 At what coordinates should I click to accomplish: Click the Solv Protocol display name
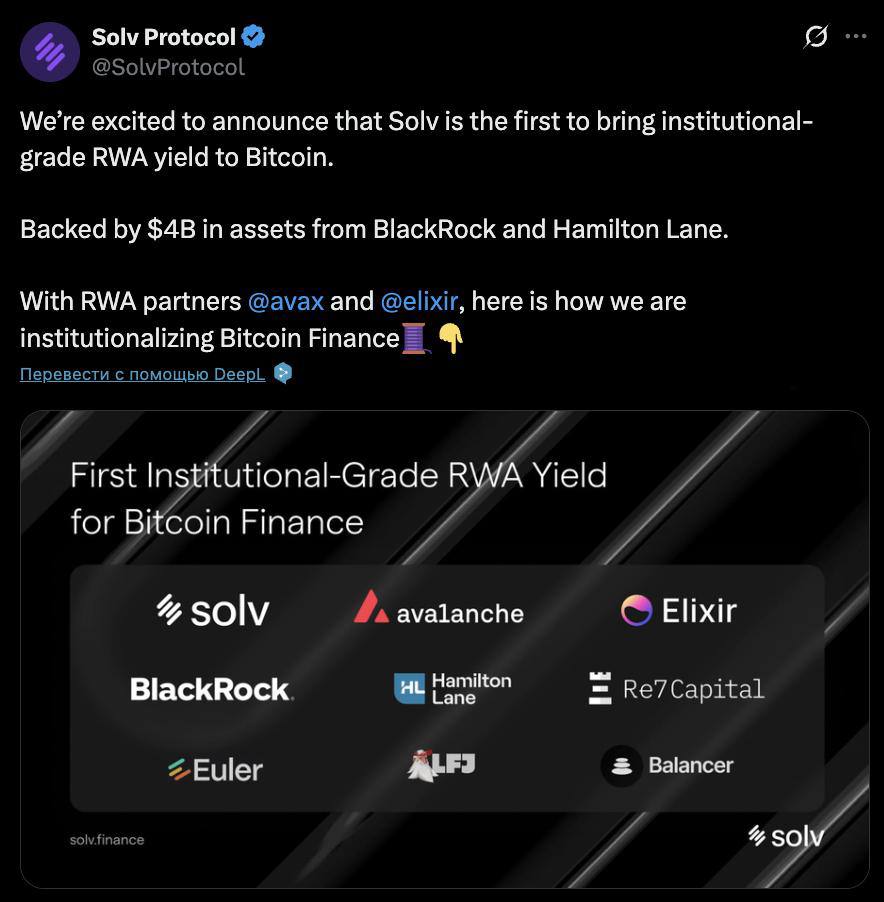click(x=164, y=37)
